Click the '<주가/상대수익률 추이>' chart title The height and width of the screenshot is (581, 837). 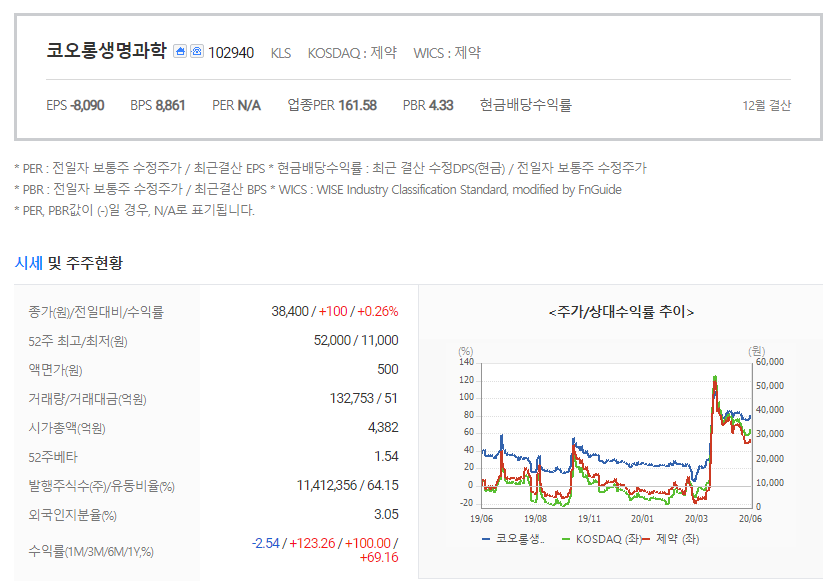(621, 312)
